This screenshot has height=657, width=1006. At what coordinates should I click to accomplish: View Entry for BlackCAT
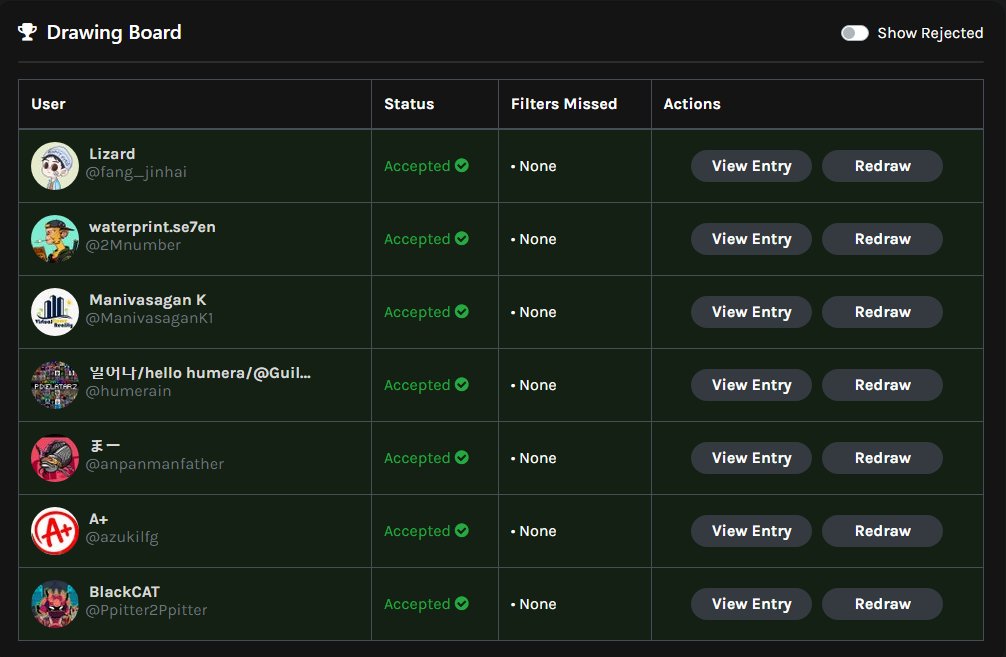[751, 604]
